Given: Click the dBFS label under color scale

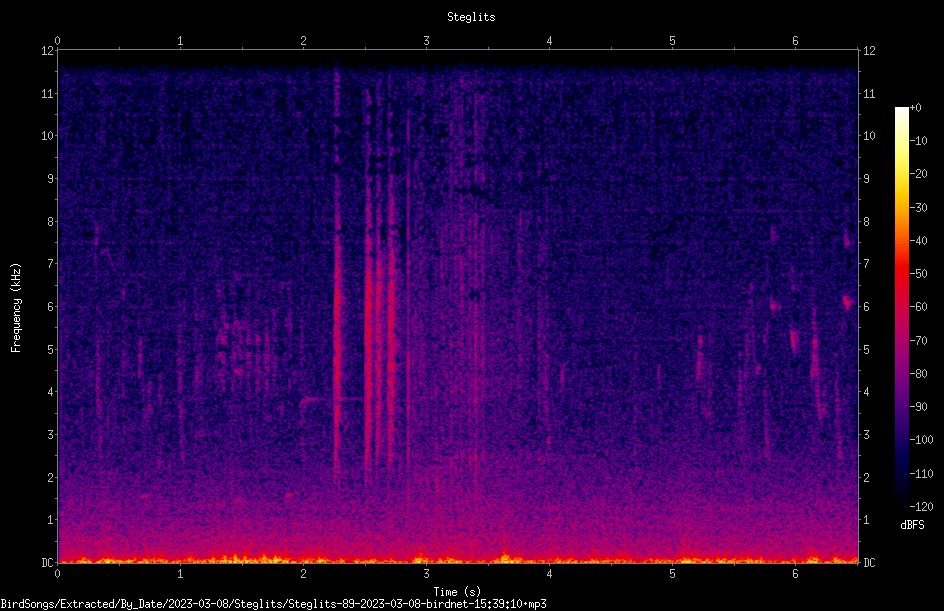Looking at the screenshot, I should [912, 525].
